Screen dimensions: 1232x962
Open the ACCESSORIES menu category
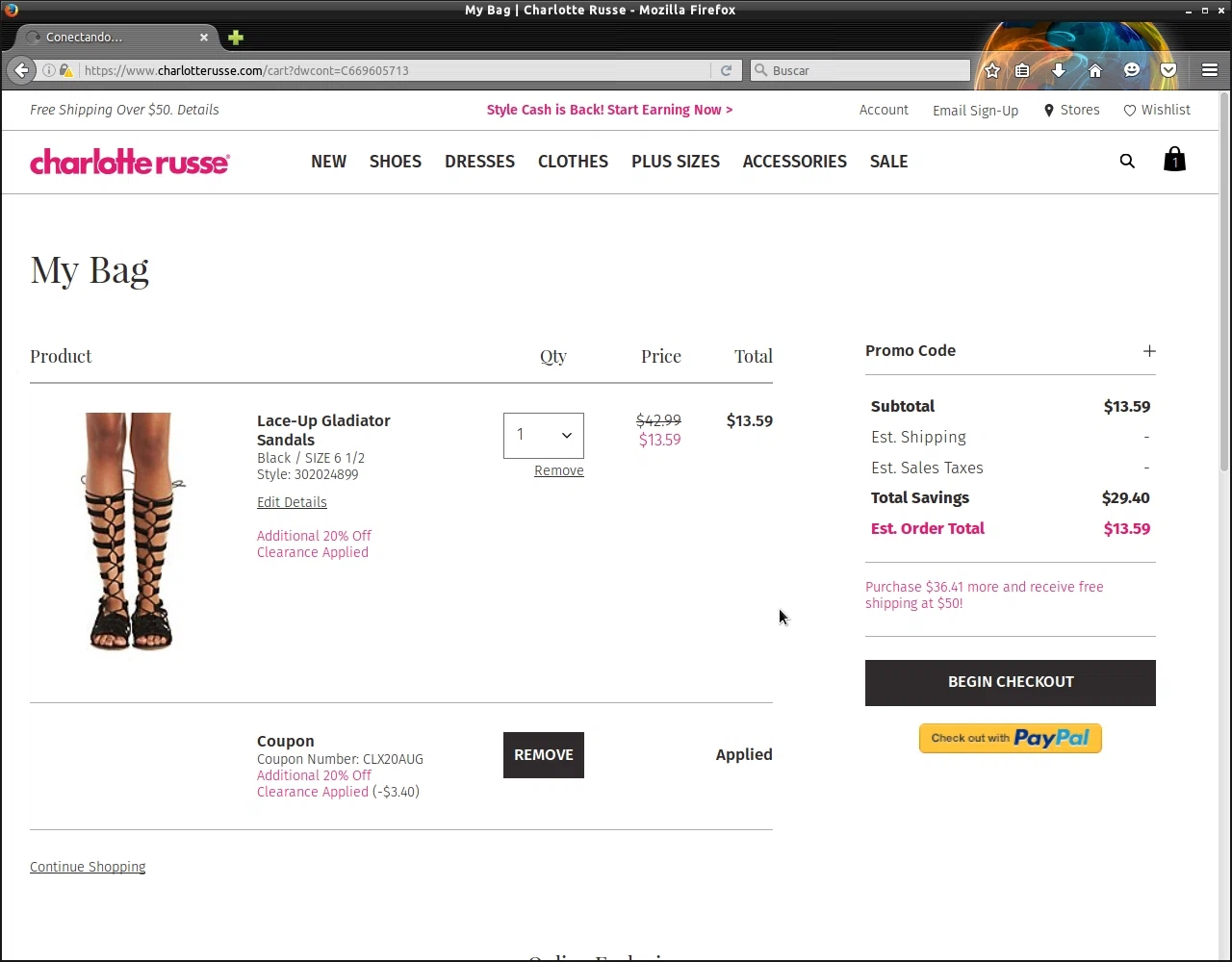[x=795, y=162]
